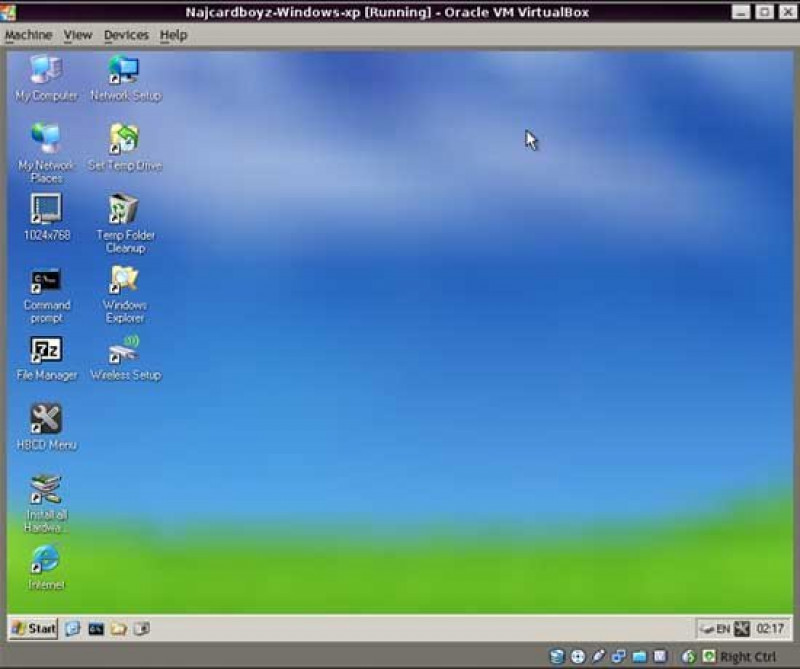Click the hard disk status icon in VirtualBox
Image resolution: width=800 pixels, height=669 pixels.
(556, 657)
